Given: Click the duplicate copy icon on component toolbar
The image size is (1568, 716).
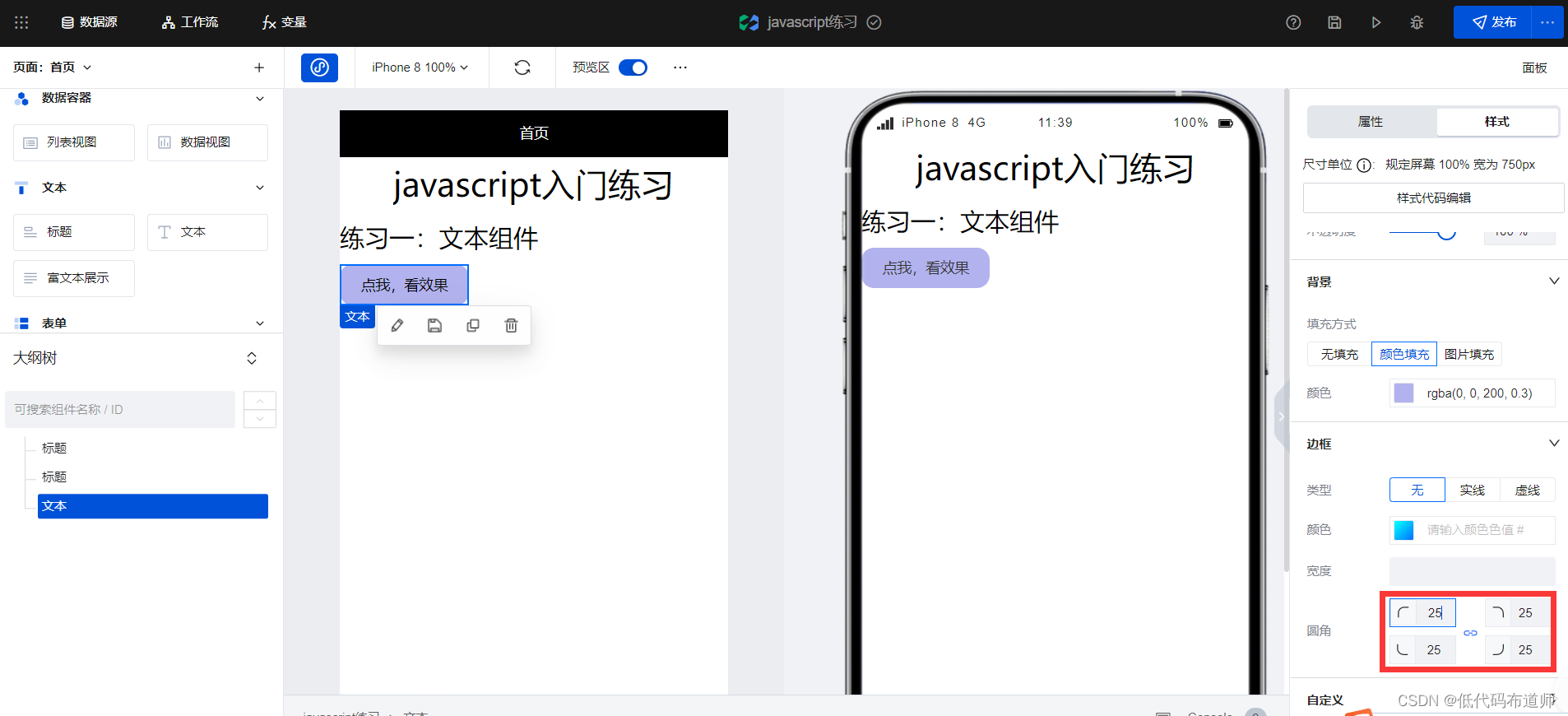Looking at the screenshot, I should point(473,326).
